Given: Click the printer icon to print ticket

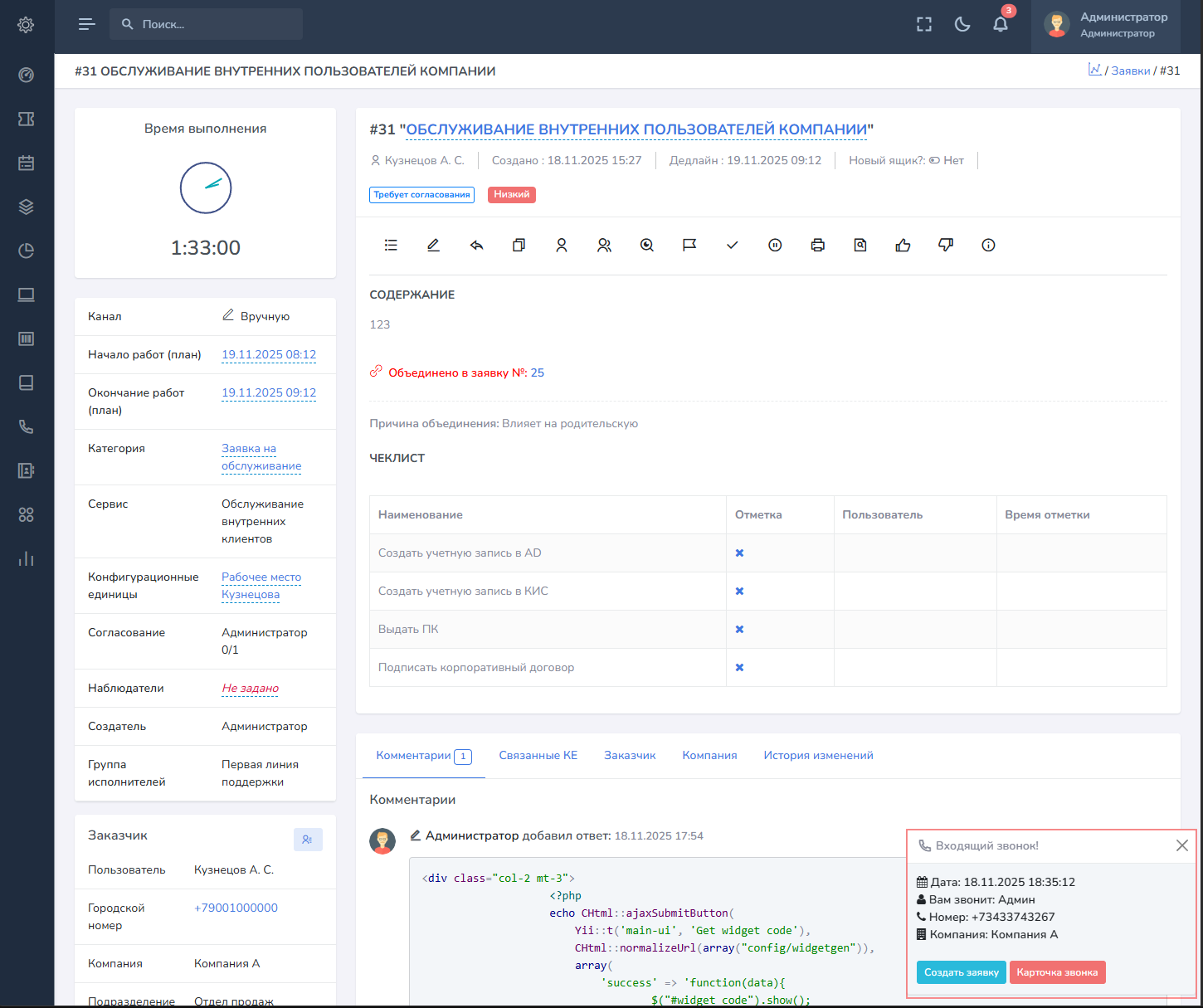Looking at the screenshot, I should 817,245.
